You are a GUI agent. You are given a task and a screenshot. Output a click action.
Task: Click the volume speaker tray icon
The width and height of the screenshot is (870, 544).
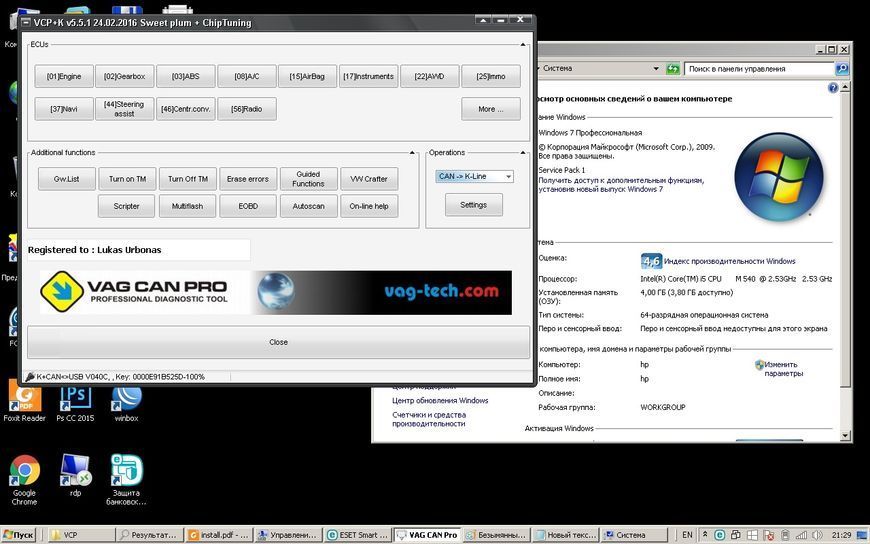(x=817, y=535)
